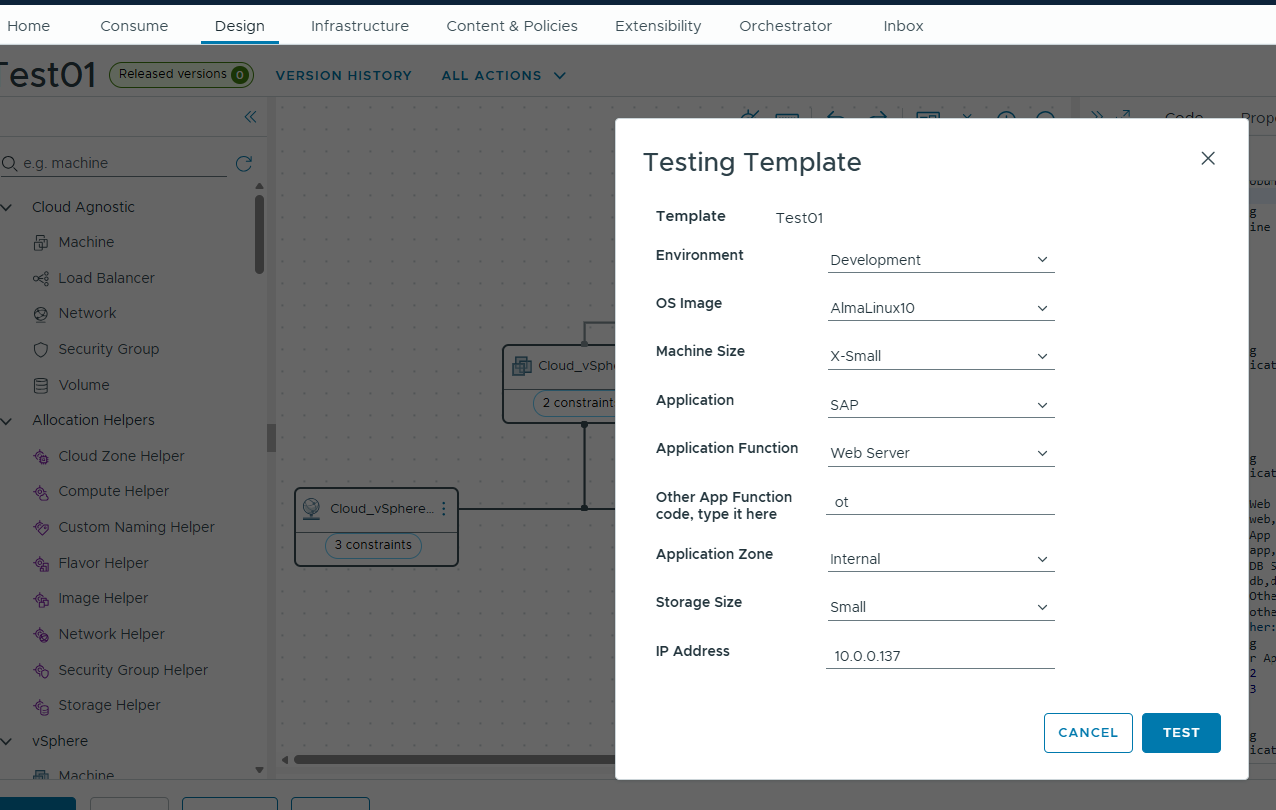Open the ALL ACTIONS menu
Image resolution: width=1276 pixels, height=810 pixels.
(x=503, y=75)
